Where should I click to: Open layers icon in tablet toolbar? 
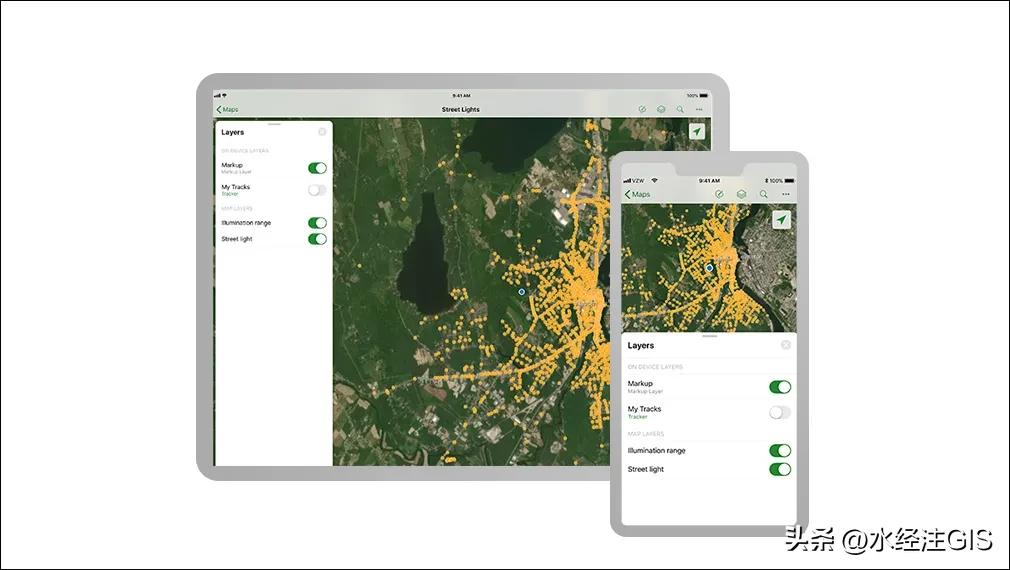[x=661, y=109]
